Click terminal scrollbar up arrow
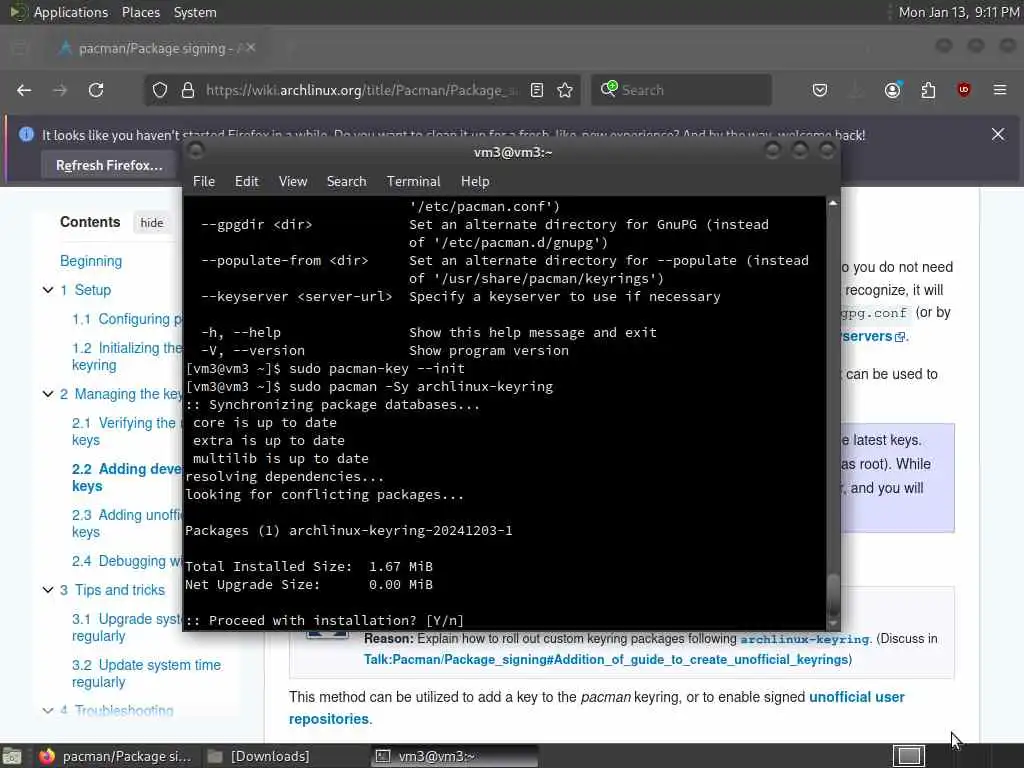This screenshot has height=768, width=1024. pyautogui.click(x=833, y=204)
